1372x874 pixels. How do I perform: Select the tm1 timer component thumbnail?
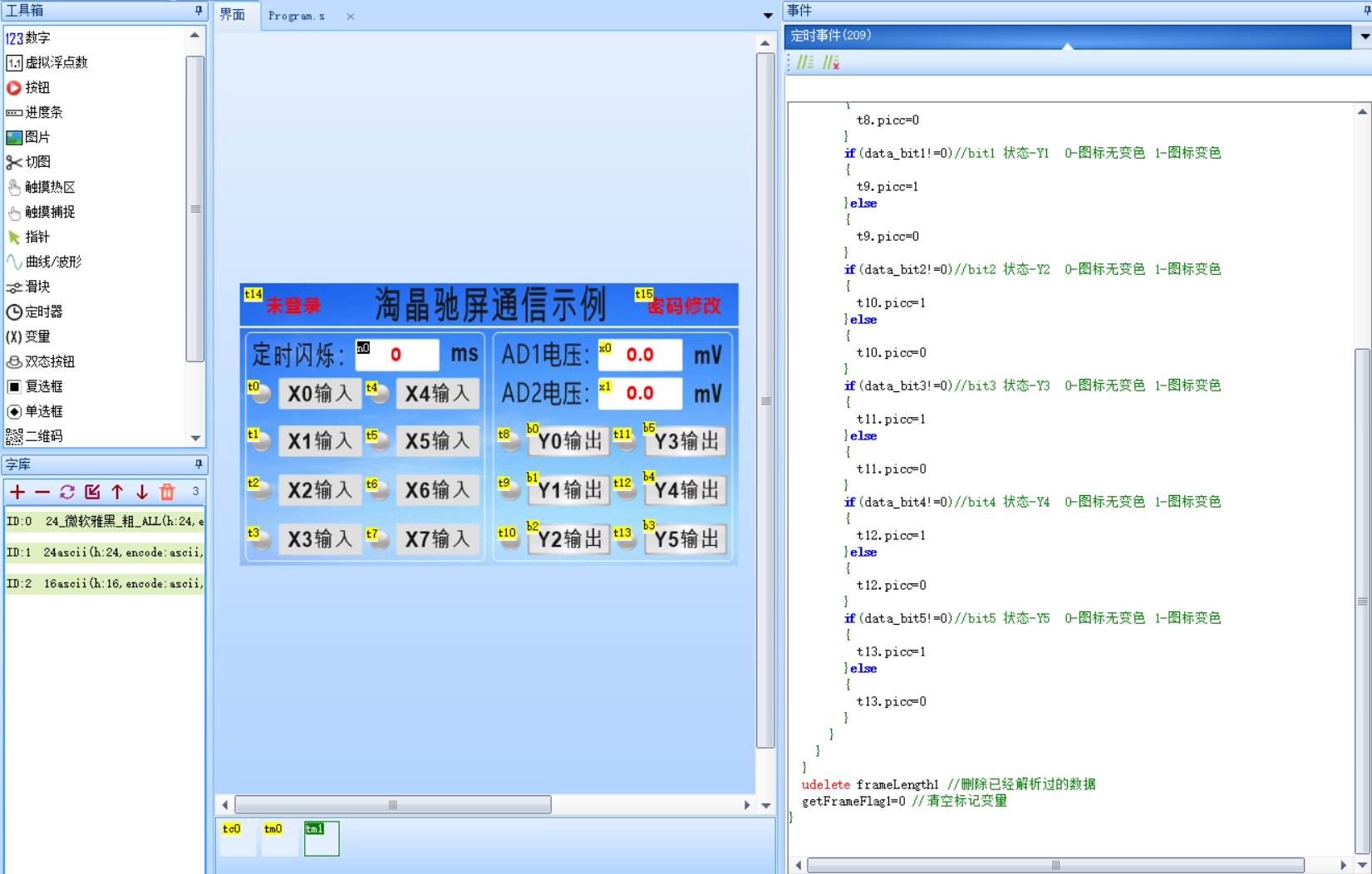[322, 838]
